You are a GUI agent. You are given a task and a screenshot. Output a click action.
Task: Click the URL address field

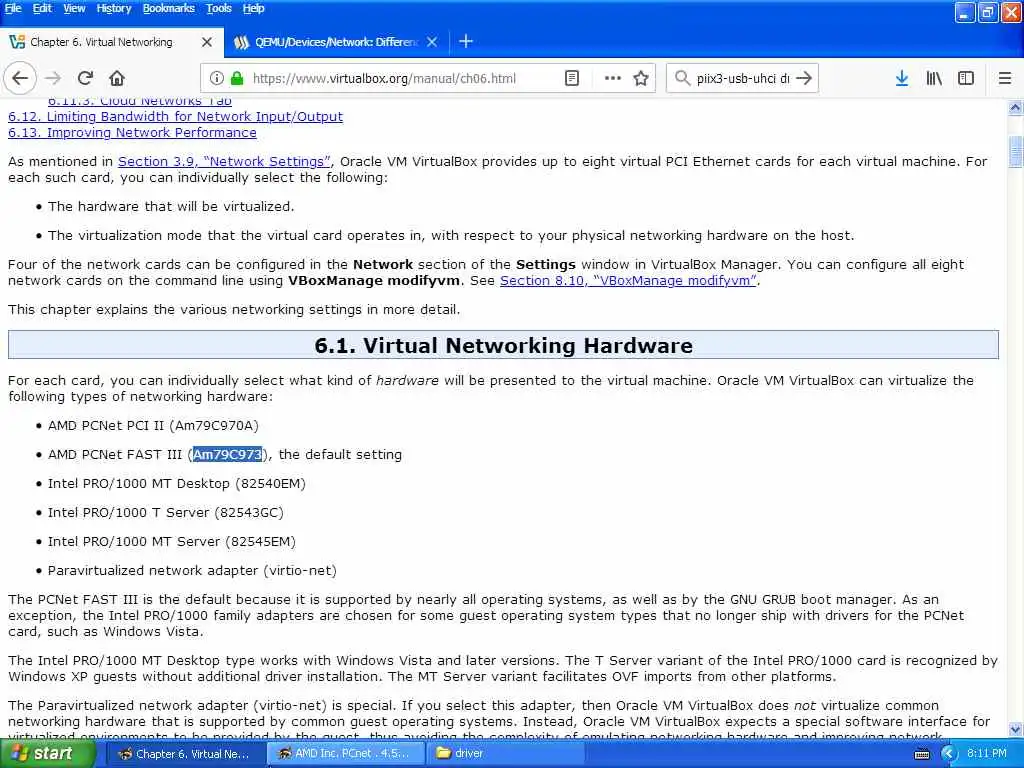tap(384, 78)
